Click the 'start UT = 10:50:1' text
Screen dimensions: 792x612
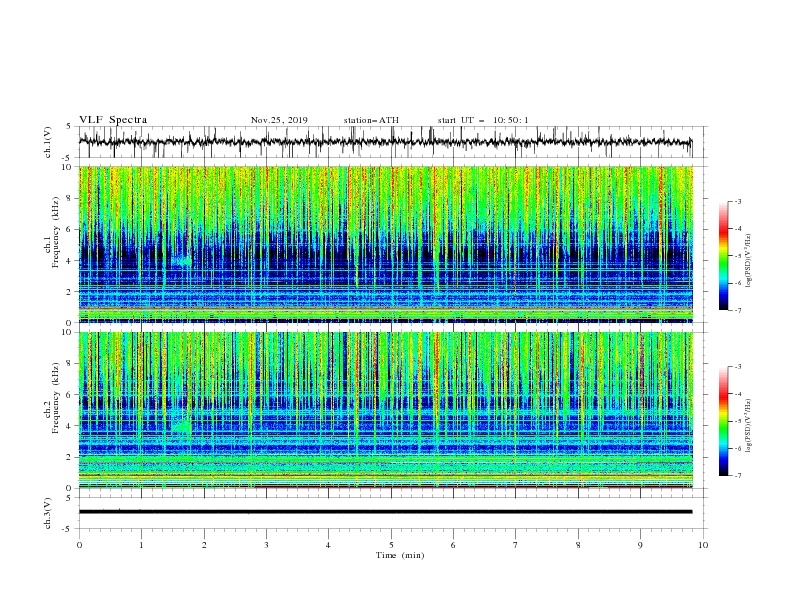click(x=483, y=120)
